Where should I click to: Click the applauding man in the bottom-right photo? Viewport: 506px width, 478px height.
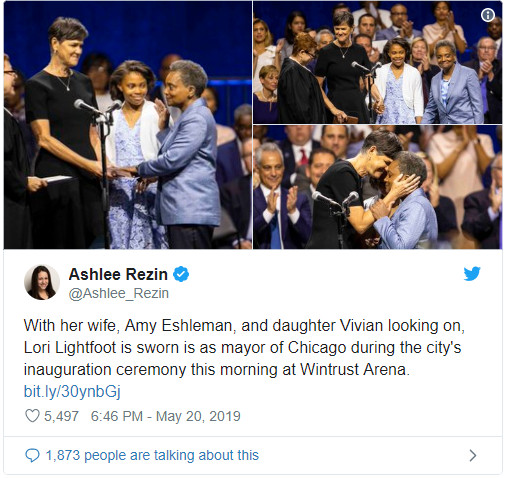click(x=279, y=197)
